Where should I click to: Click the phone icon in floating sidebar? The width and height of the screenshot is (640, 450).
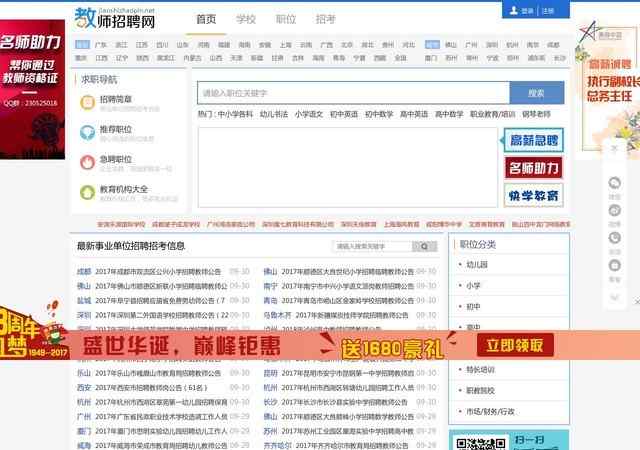click(615, 238)
